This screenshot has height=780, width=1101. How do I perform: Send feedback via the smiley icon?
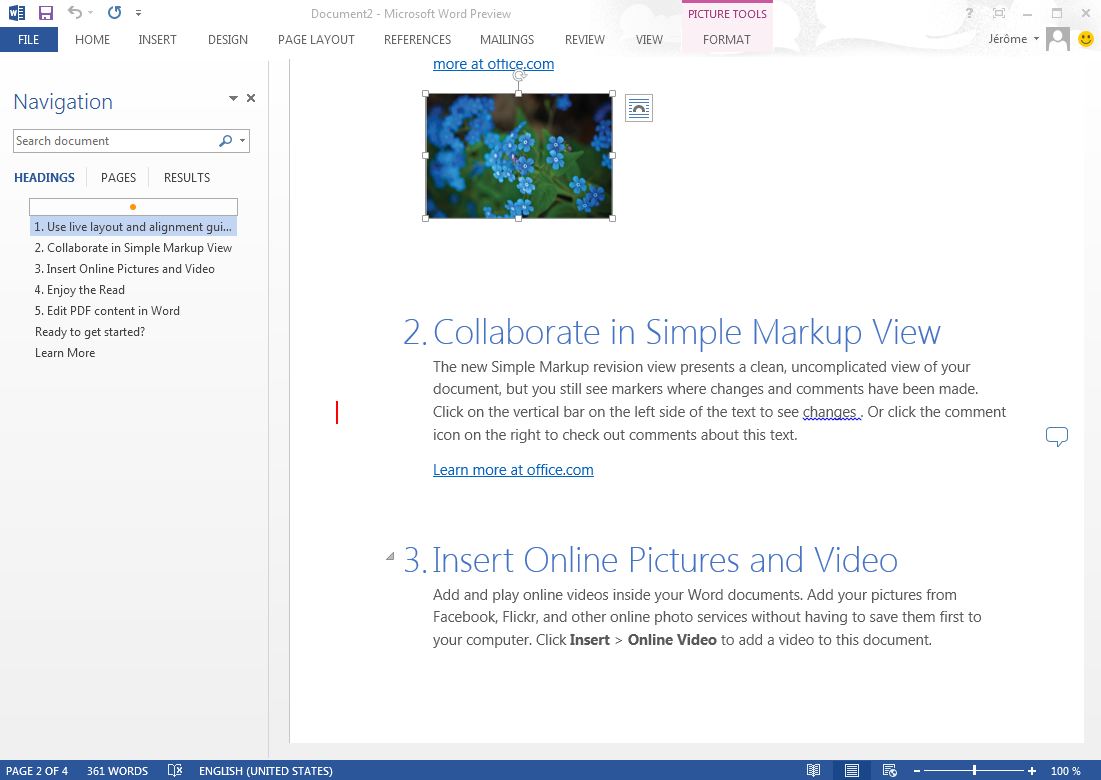1086,39
